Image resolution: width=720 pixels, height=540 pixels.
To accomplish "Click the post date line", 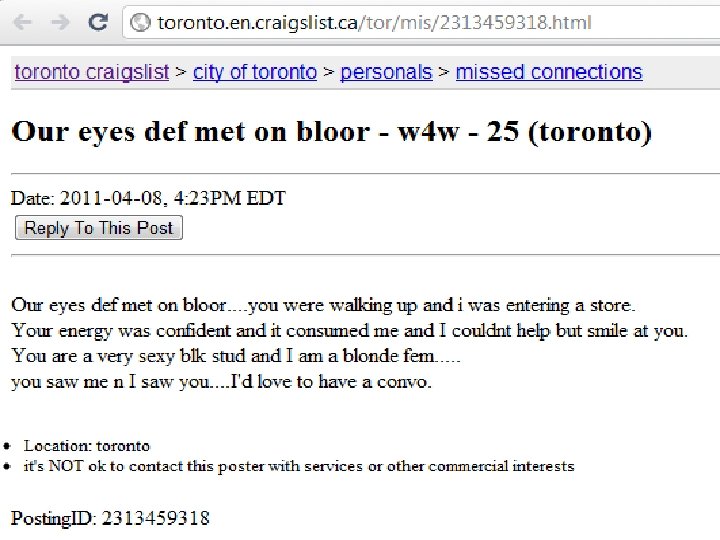I will pos(148,198).
